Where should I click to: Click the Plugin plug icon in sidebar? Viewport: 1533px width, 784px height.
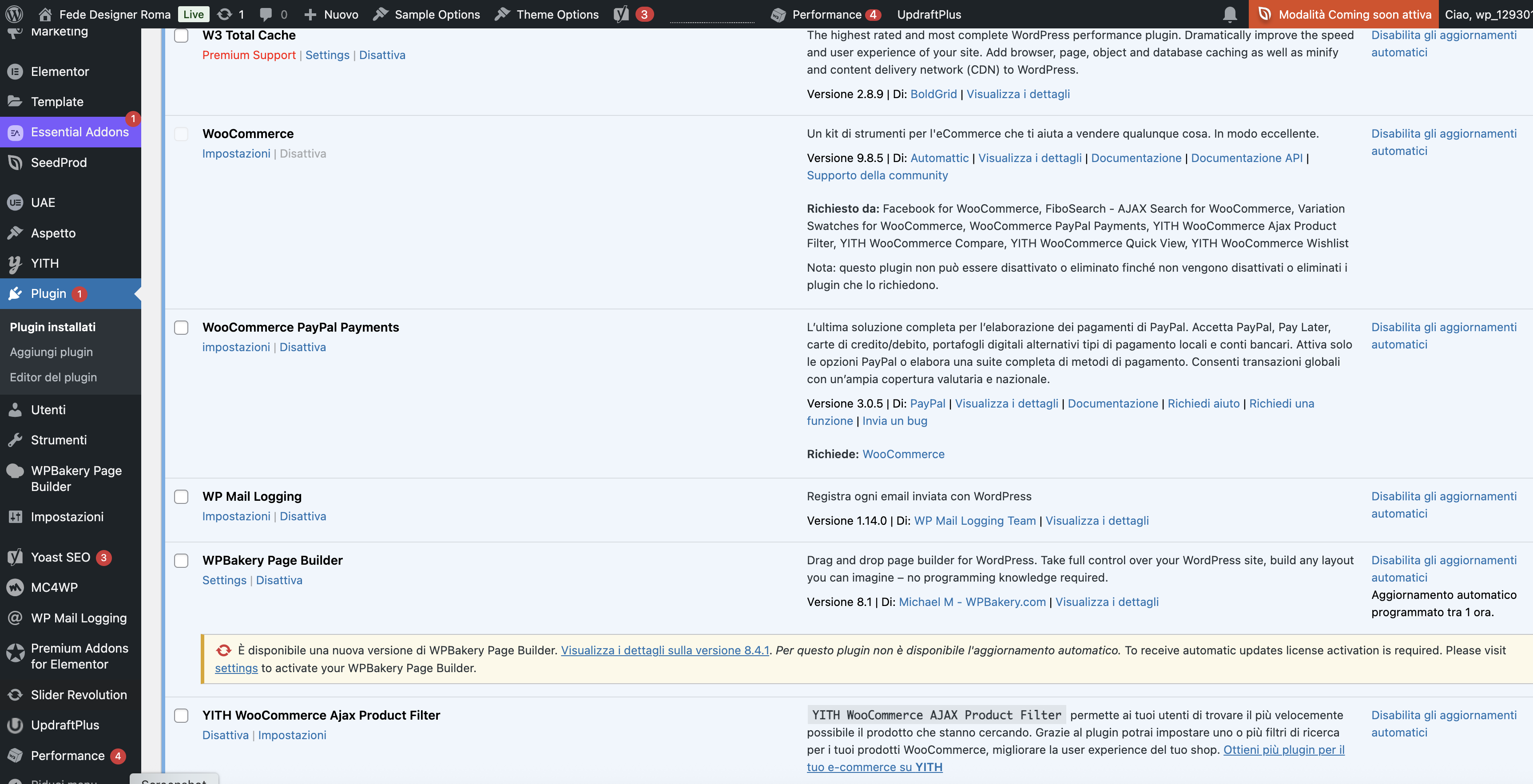(15, 293)
